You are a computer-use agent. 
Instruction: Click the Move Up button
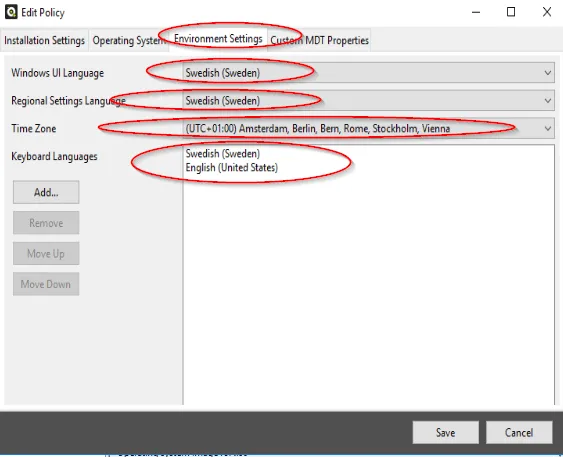(46, 253)
